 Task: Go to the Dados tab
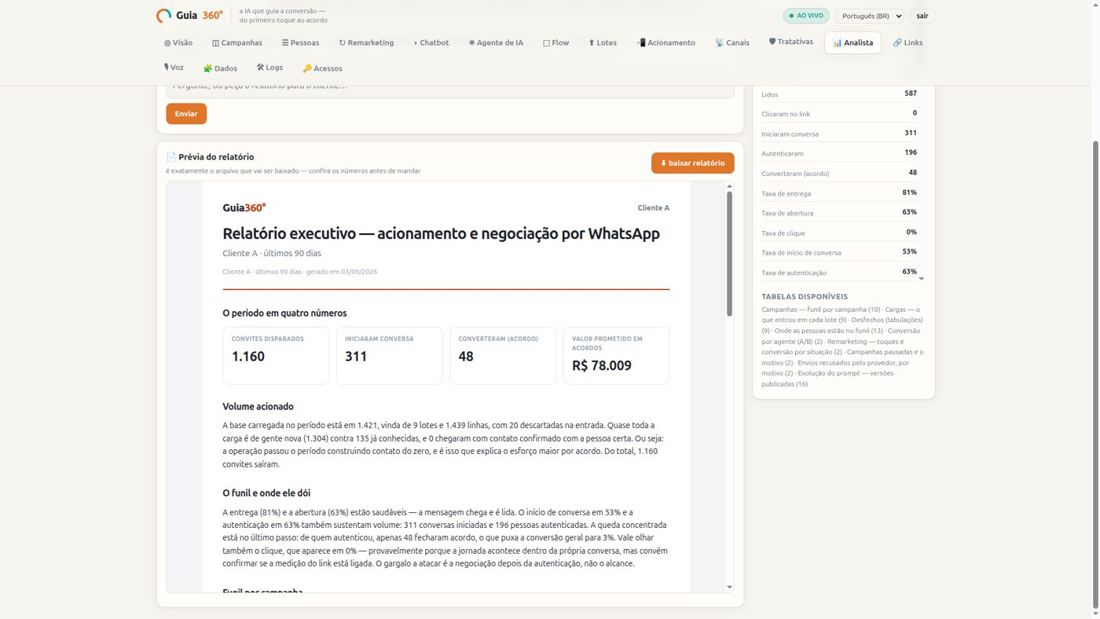coord(220,69)
